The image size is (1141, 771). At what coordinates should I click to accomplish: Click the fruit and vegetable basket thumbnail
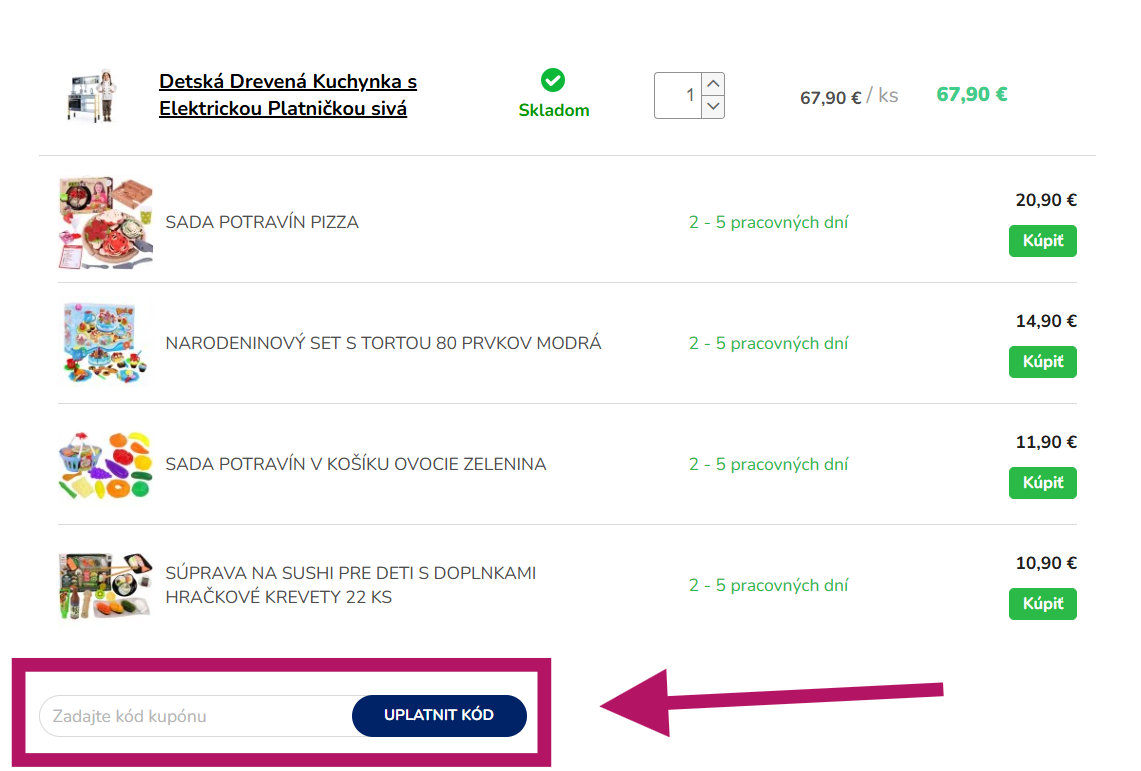coord(105,465)
